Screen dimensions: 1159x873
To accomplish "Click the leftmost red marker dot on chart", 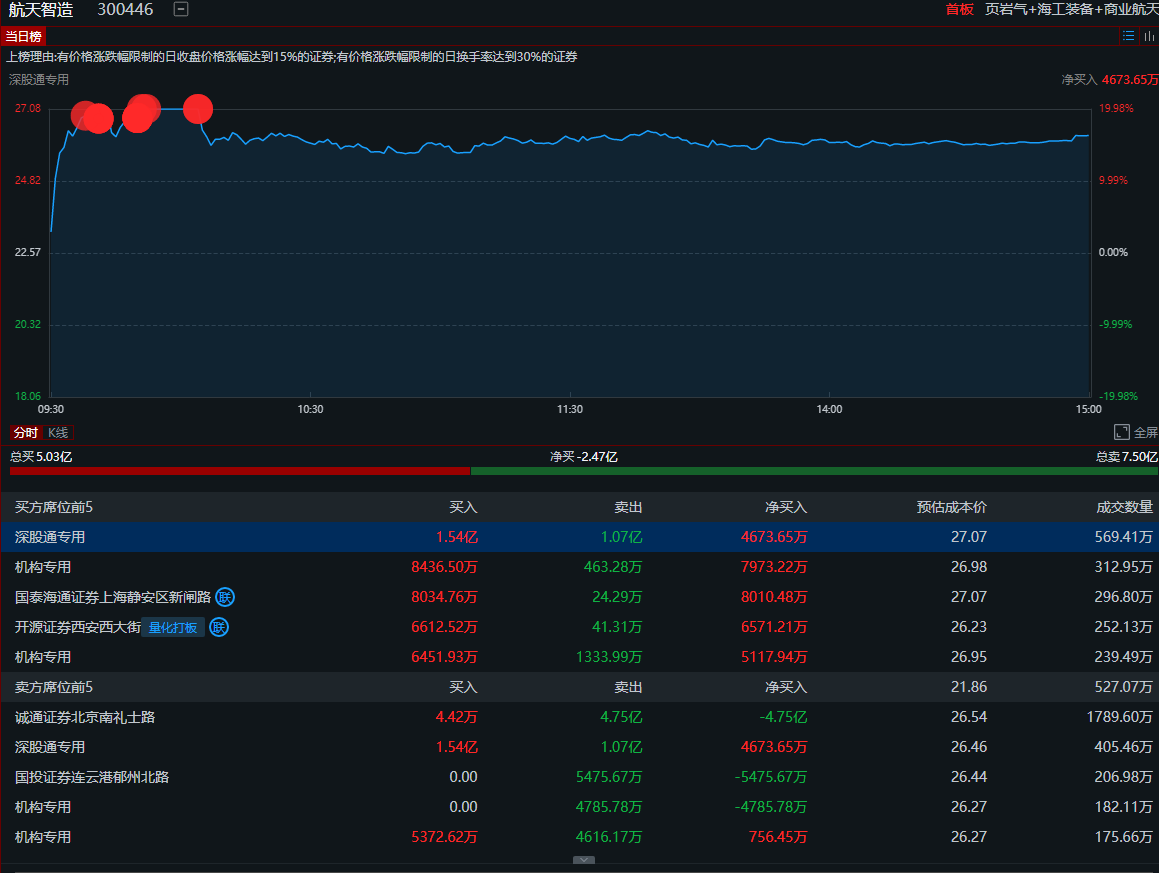I will pyautogui.click(x=84, y=115).
